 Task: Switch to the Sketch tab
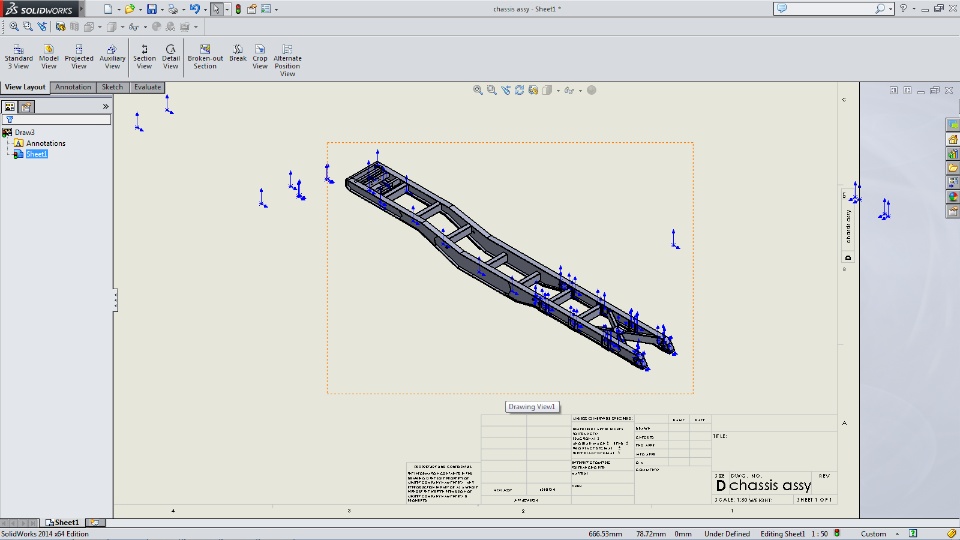[112, 87]
